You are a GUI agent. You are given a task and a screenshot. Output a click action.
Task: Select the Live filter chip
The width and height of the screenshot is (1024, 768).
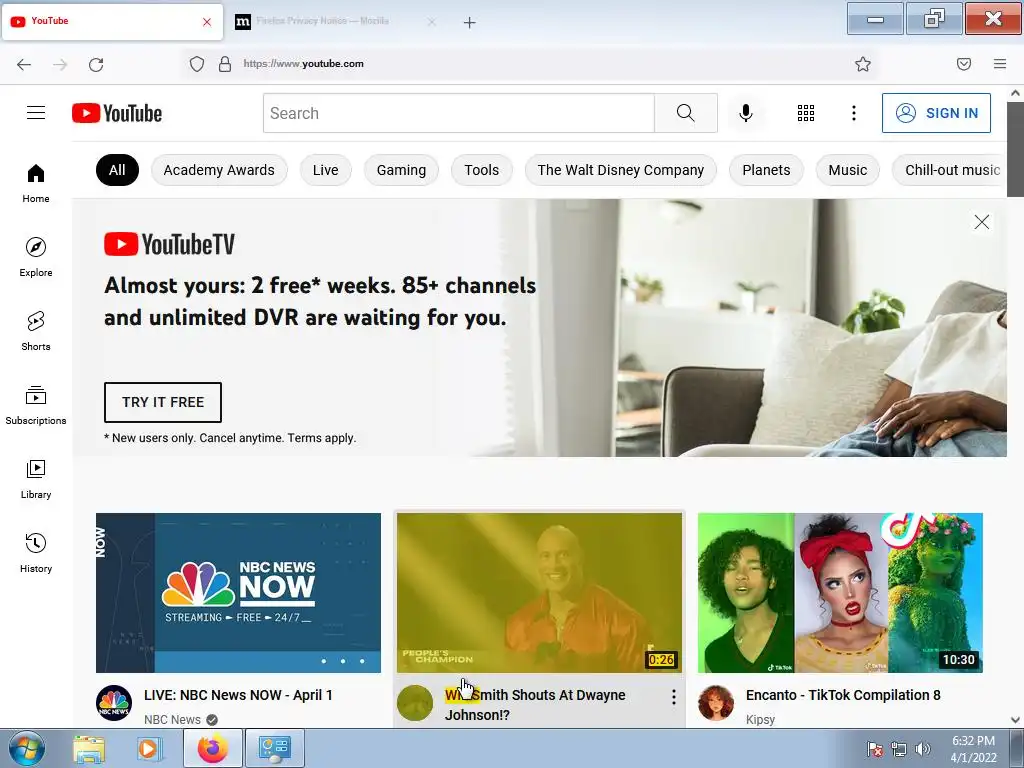[x=325, y=170]
